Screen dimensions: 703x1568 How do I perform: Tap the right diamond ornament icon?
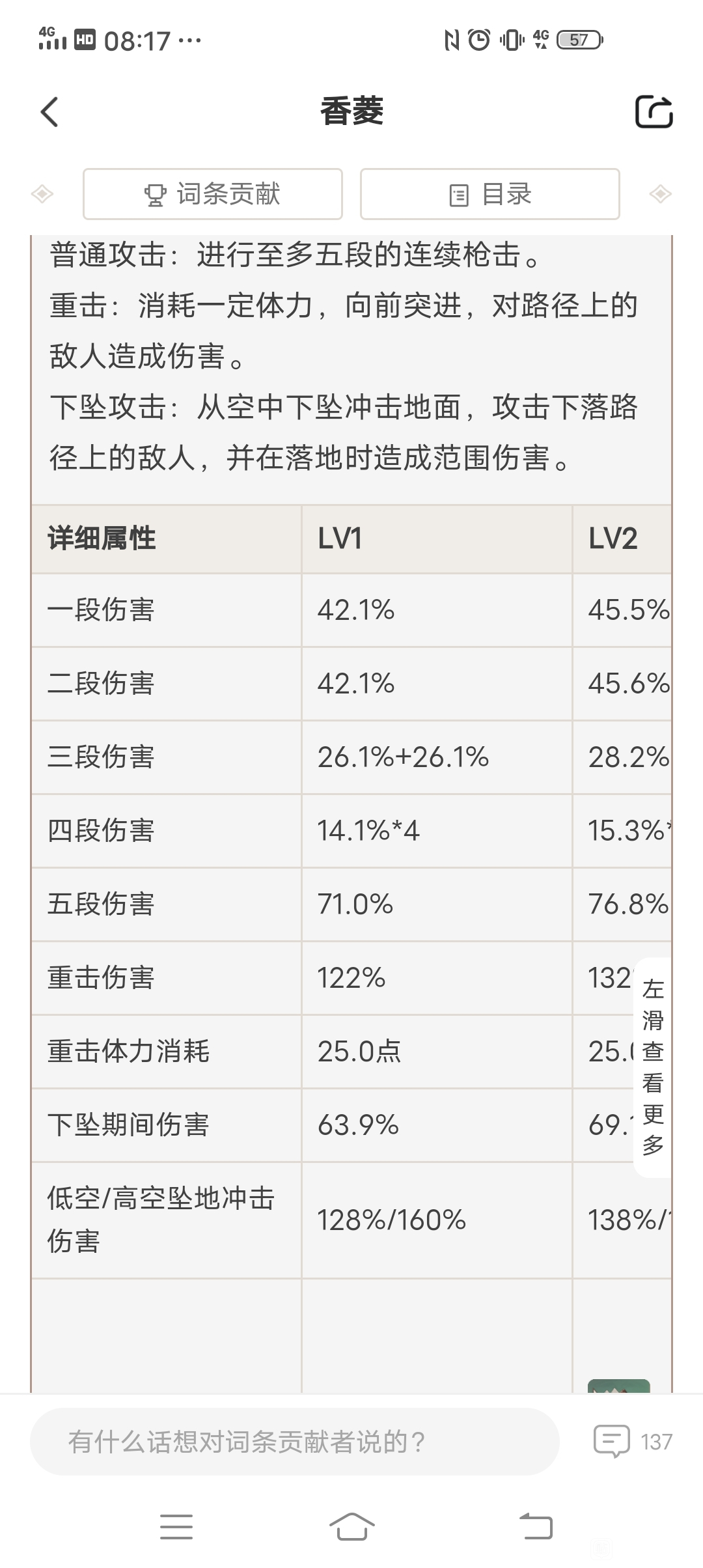coord(660,194)
